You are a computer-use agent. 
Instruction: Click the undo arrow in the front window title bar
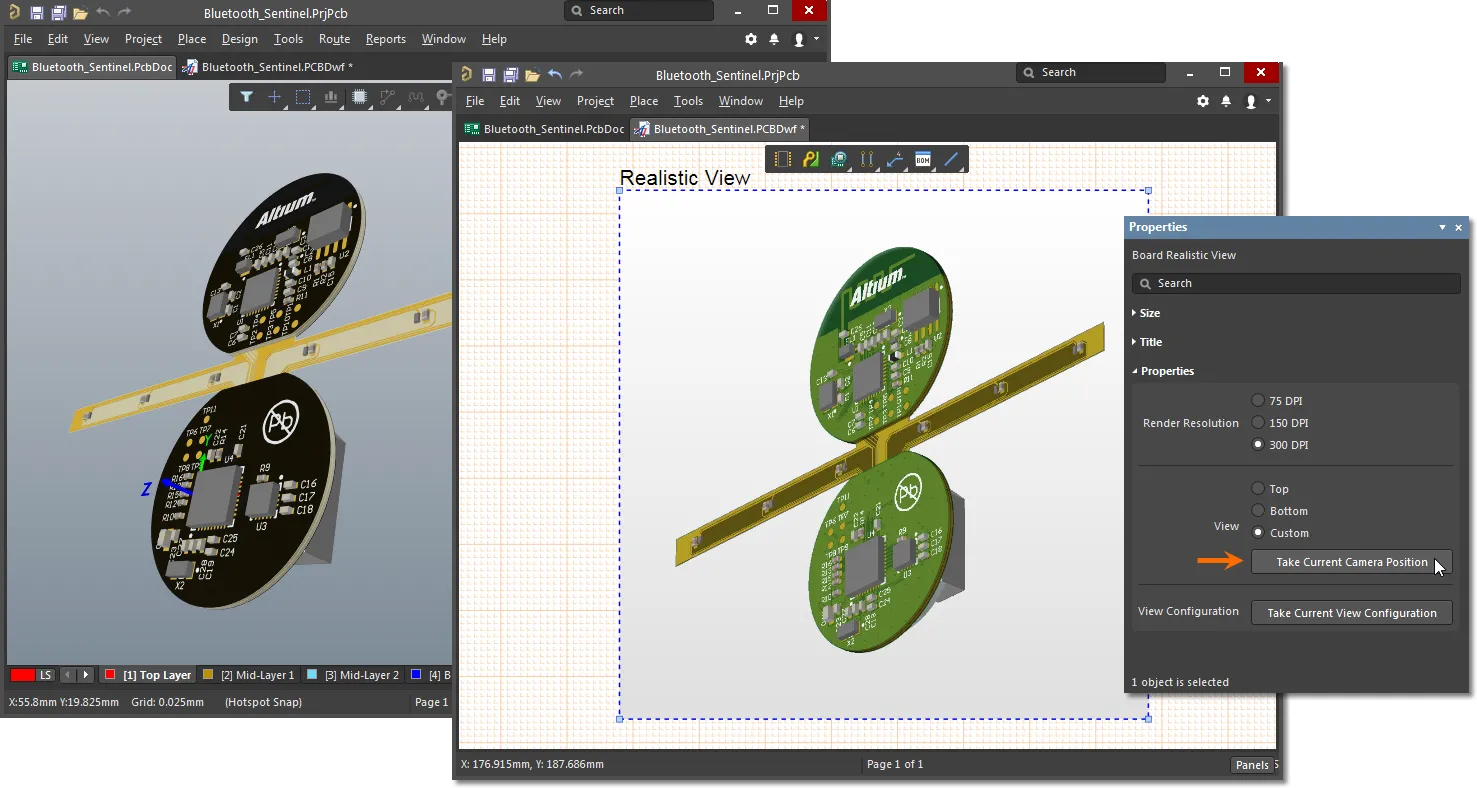coord(555,75)
